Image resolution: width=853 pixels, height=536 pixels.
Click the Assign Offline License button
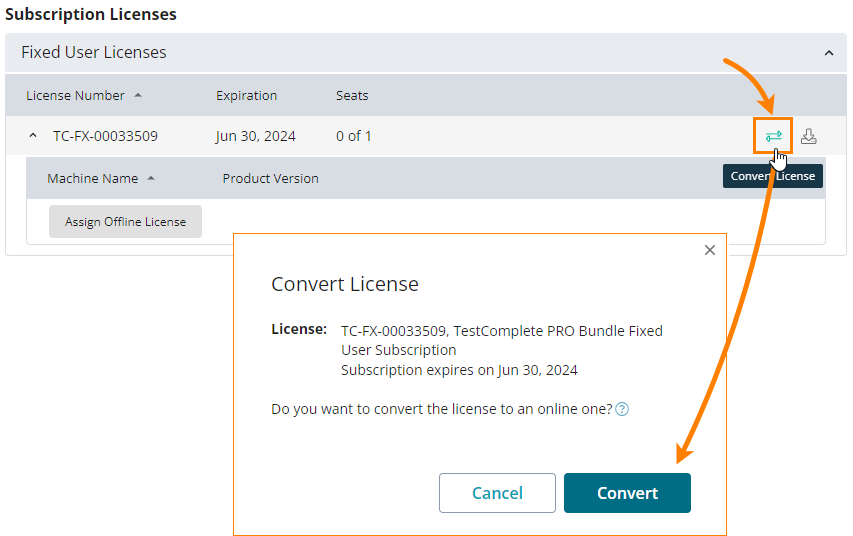point(125,221)
